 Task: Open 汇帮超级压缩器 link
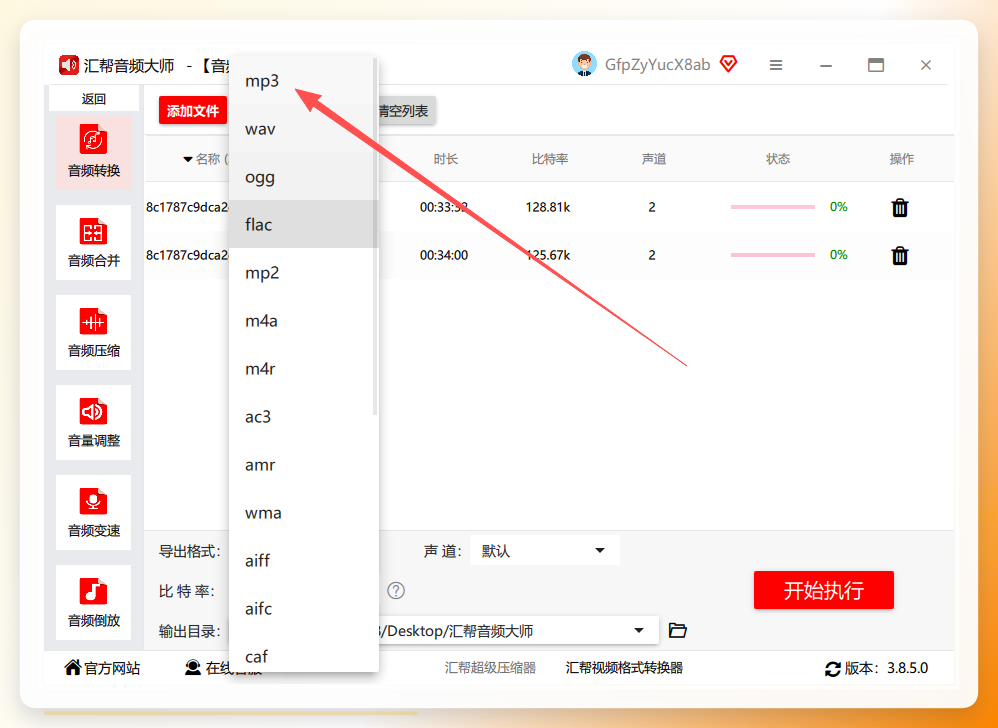click(x=490, y=668)
